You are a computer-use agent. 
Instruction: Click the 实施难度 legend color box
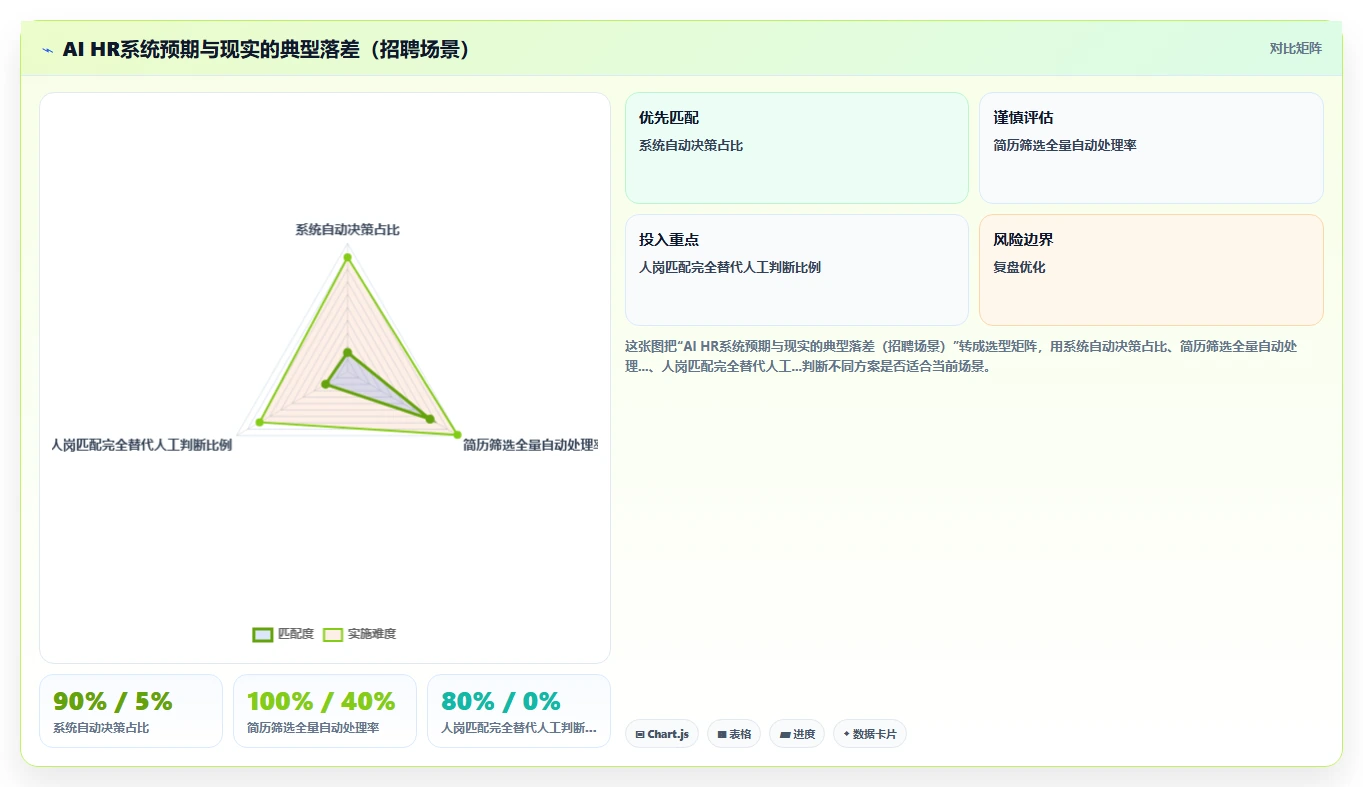click(333, 634)
